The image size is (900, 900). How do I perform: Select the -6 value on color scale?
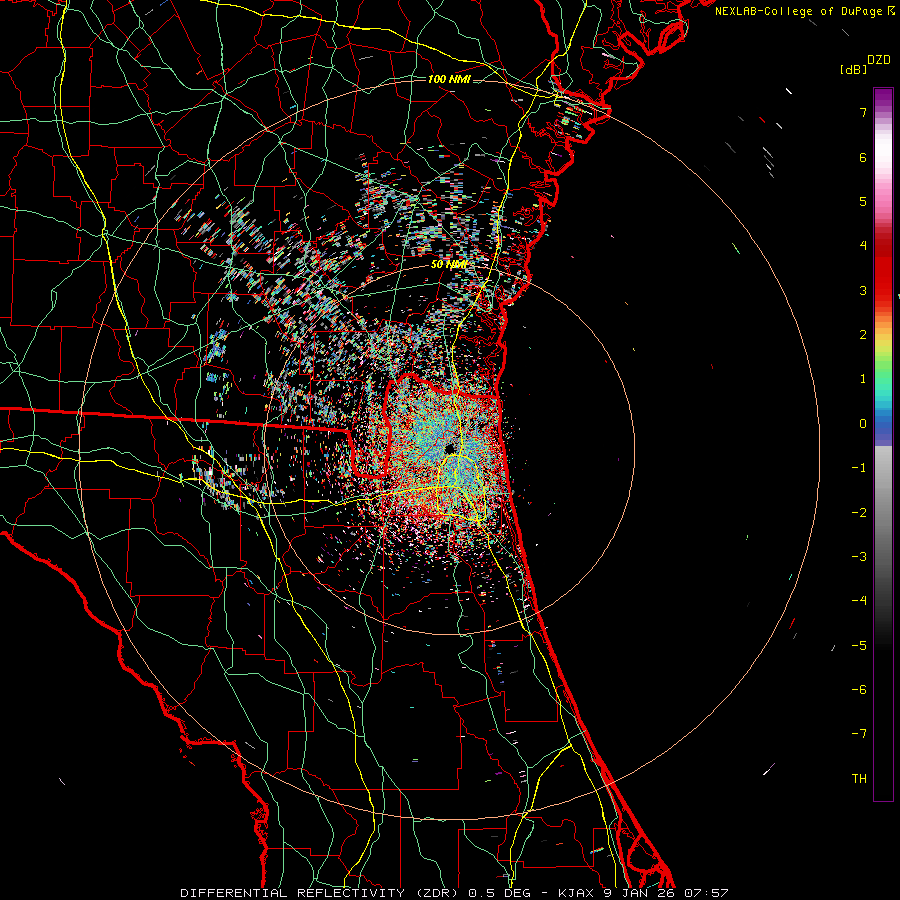pos(859,690)
